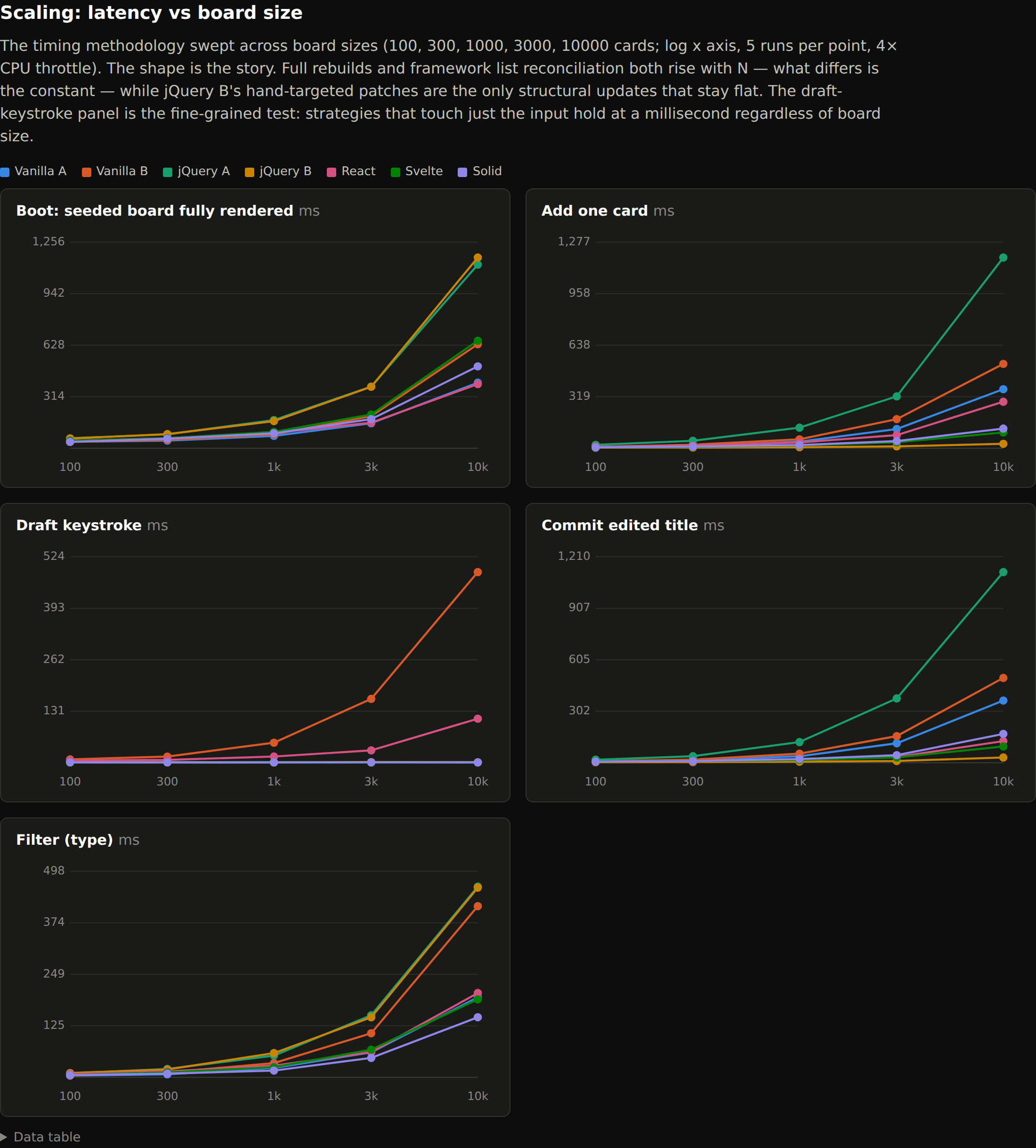Image resolution: width=1036 pixels, height=1148 pixels.
Task: Click the jQuery B amber legend swatch
Action: tap(249, 172)
